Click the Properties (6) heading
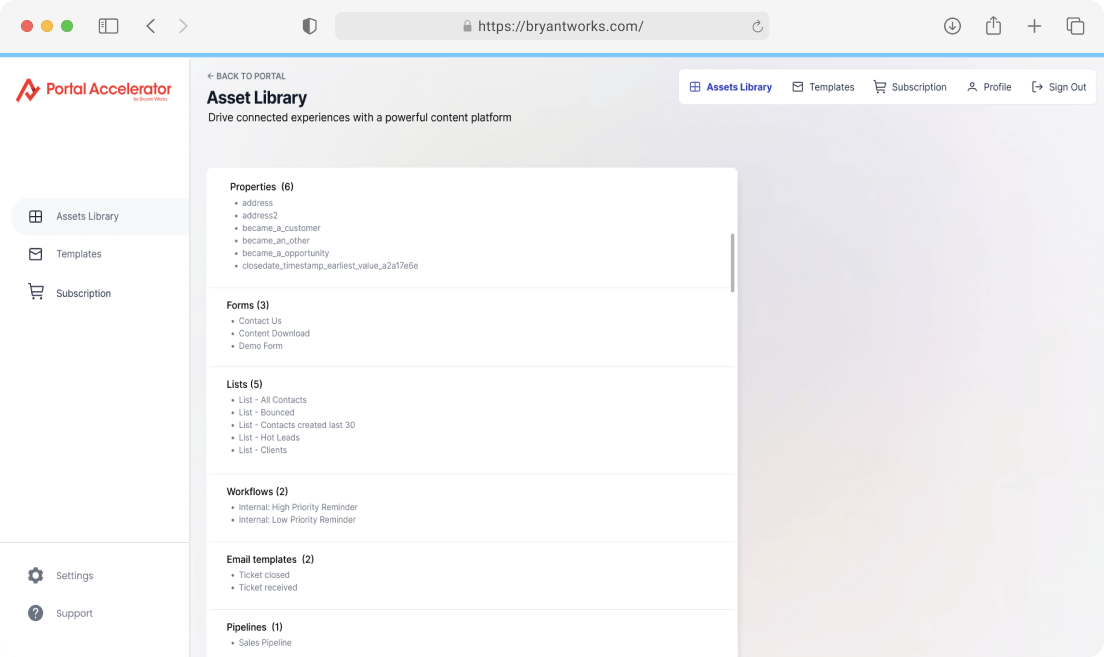Viewport: 1104px width, 657px height. (x=262, y=187)
